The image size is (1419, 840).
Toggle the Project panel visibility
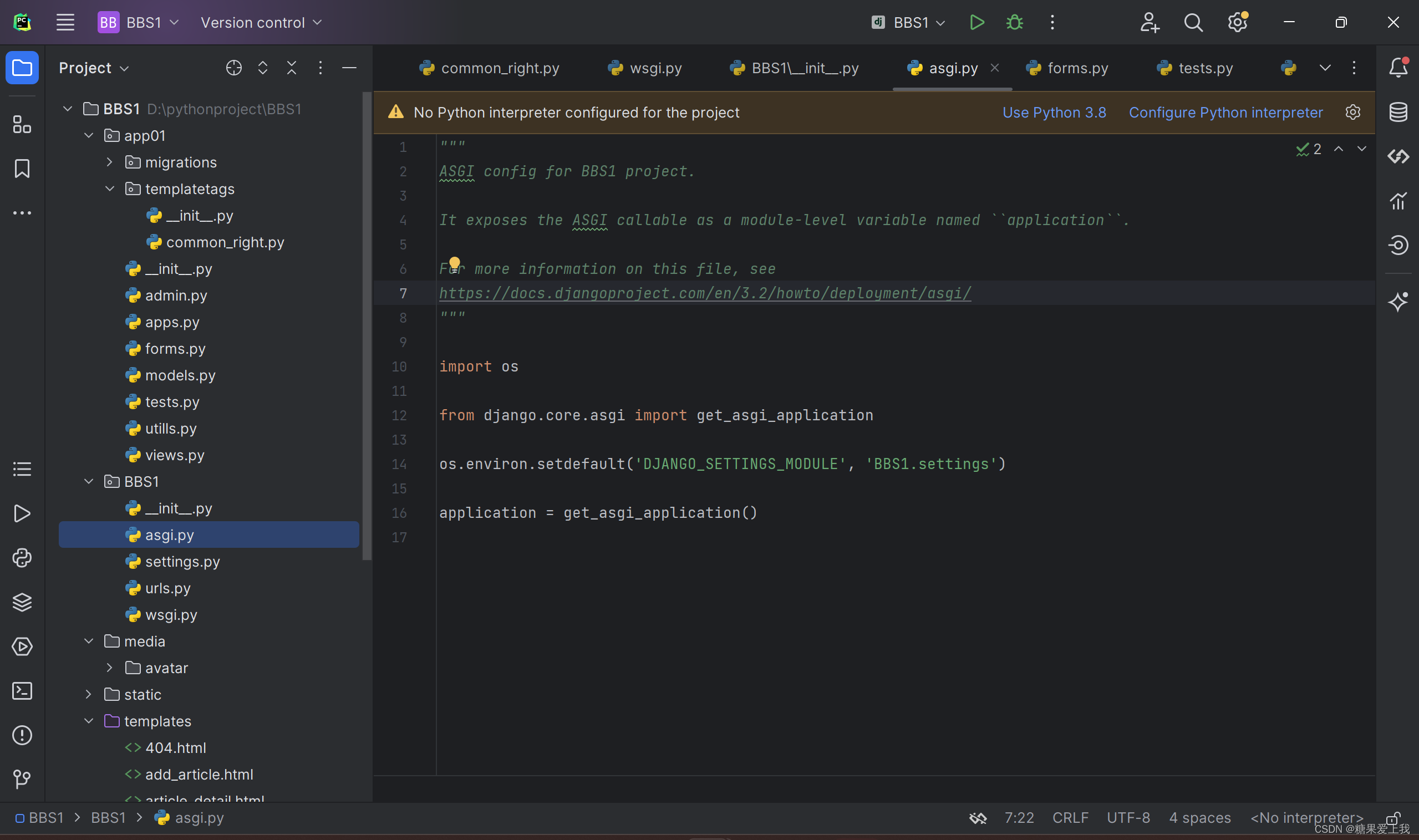click(22, 68)
